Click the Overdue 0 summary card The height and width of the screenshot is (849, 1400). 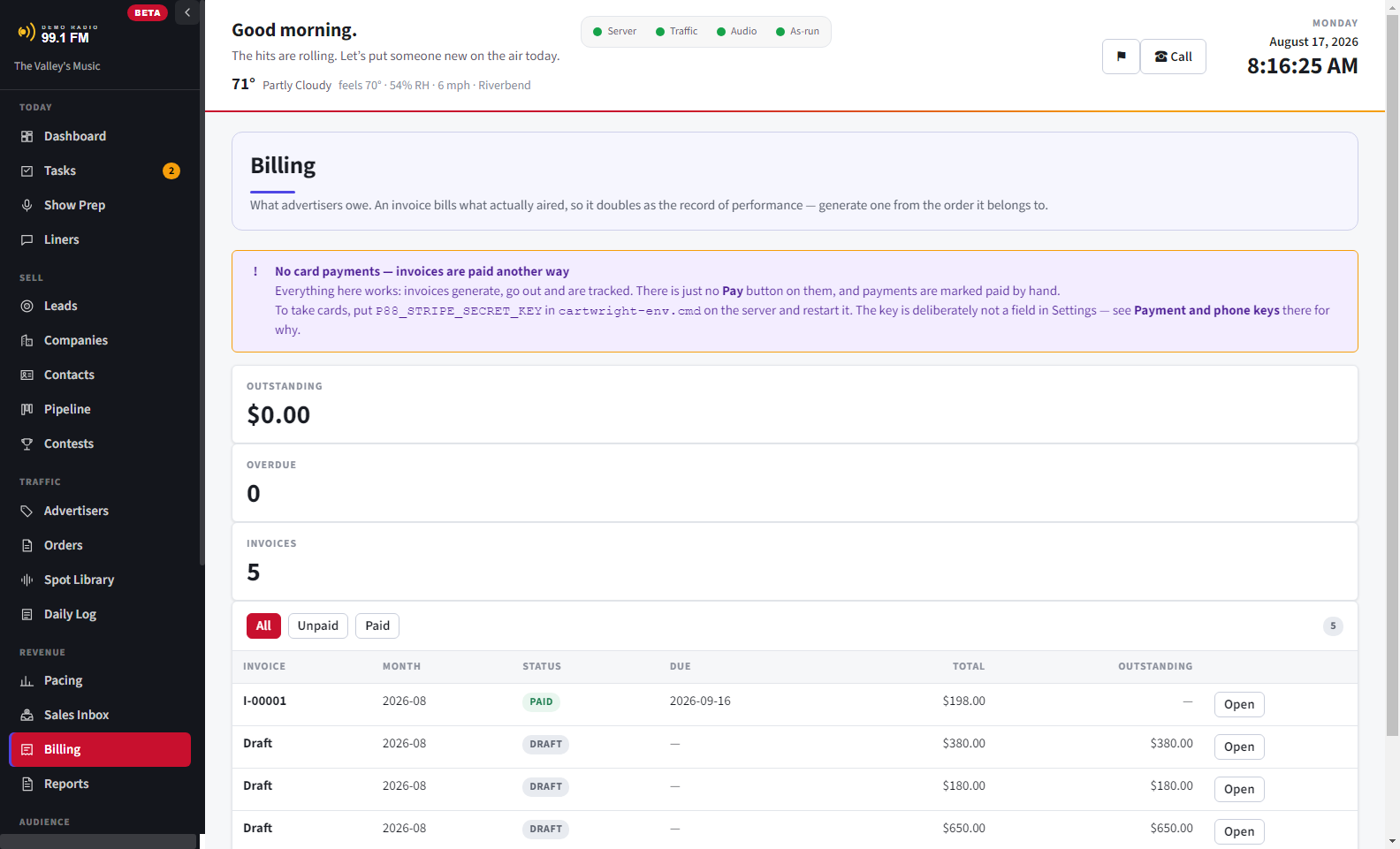[x=795, y=482]
